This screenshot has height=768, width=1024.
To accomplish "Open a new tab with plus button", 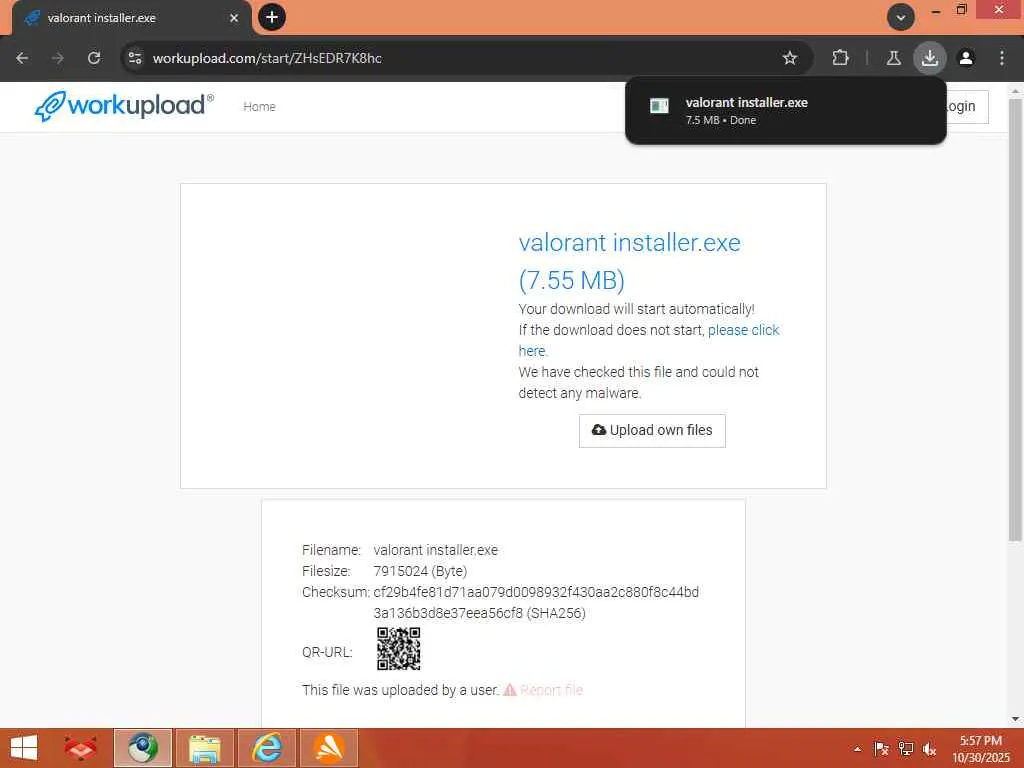I will tap(272, 17).
